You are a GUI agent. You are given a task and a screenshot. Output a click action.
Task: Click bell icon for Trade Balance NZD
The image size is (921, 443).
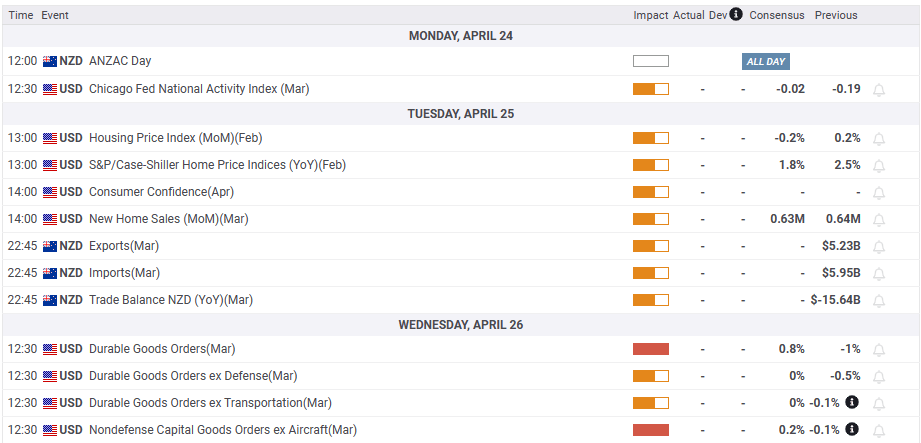point(879,300)
